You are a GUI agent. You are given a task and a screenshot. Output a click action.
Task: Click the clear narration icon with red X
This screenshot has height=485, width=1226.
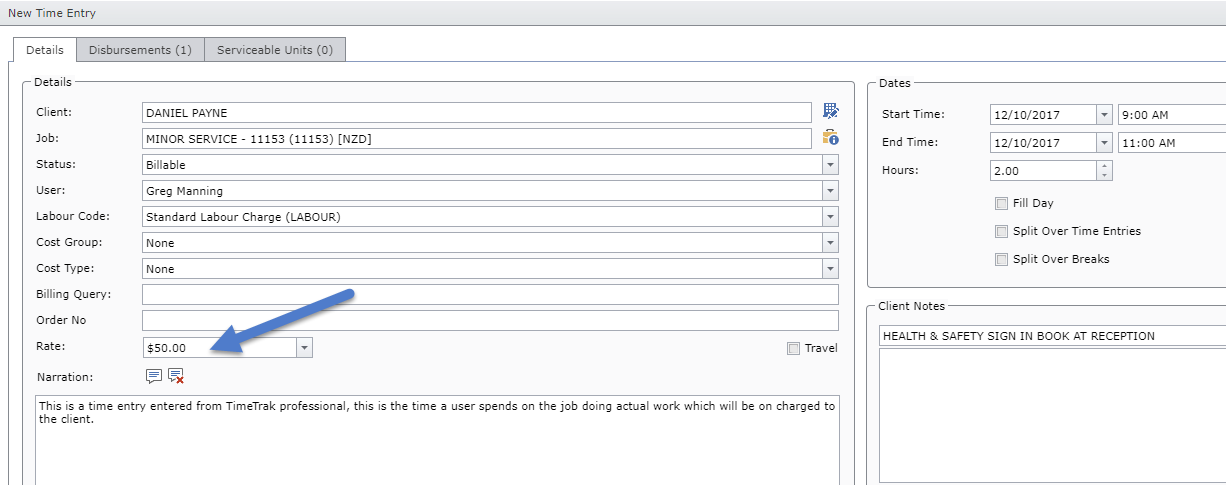click(x=176, y=376)
